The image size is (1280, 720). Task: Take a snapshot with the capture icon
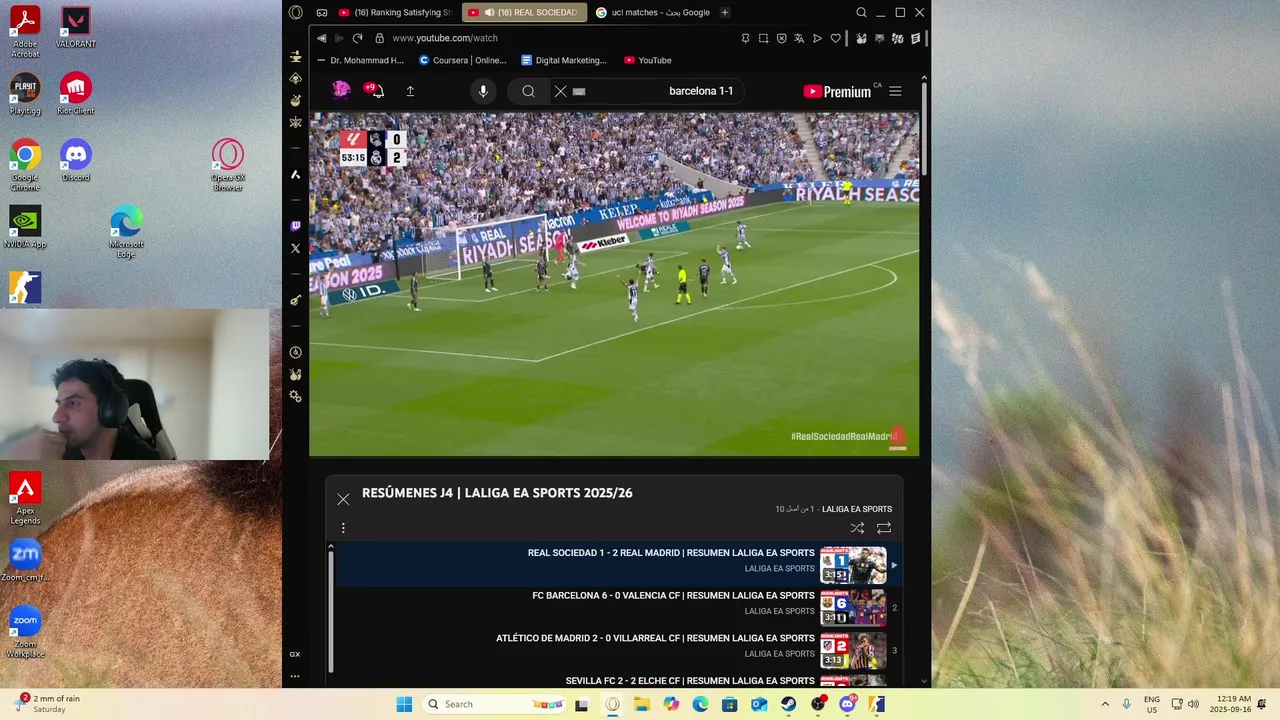763,38
